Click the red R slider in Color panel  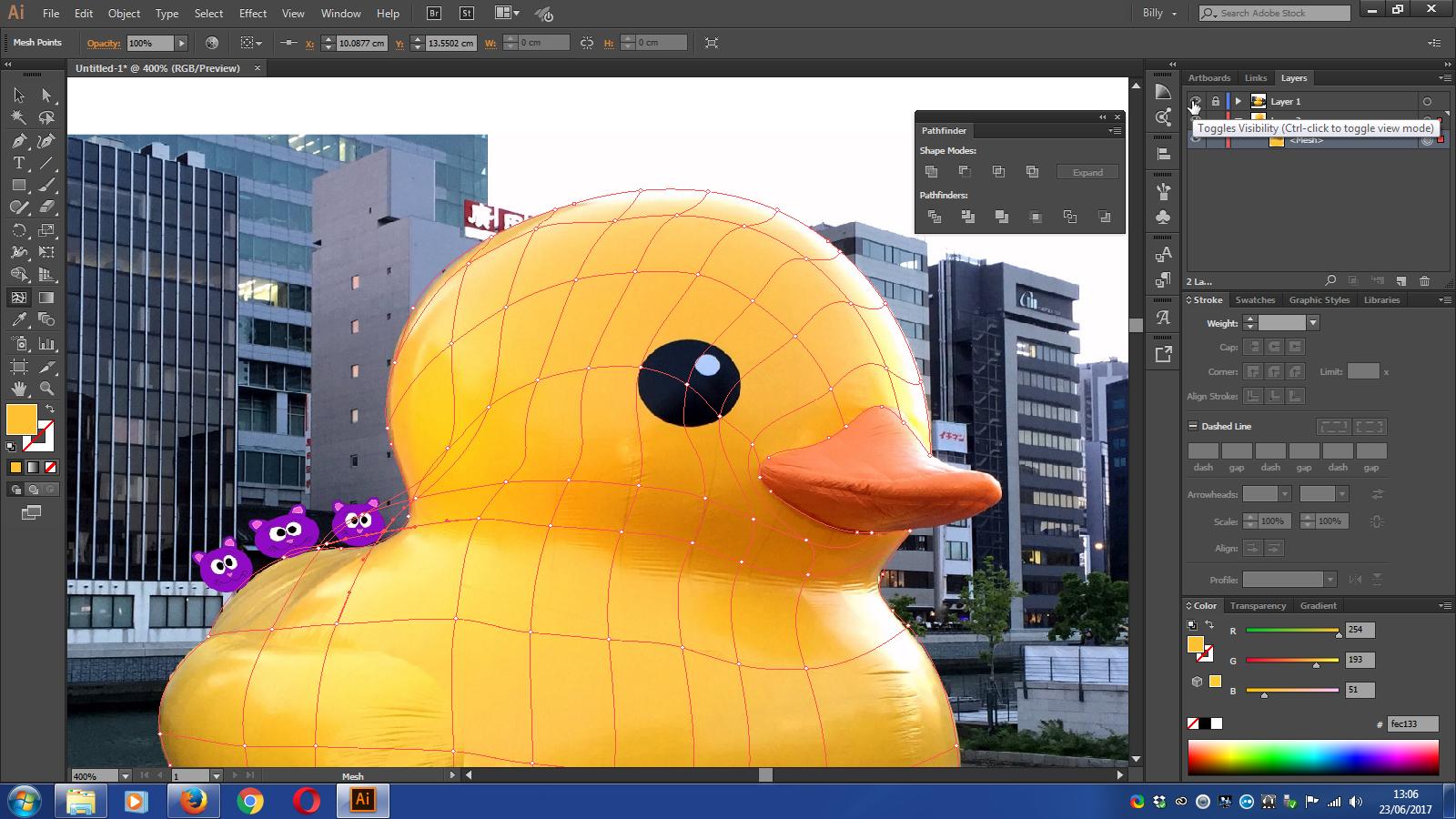1292,630
